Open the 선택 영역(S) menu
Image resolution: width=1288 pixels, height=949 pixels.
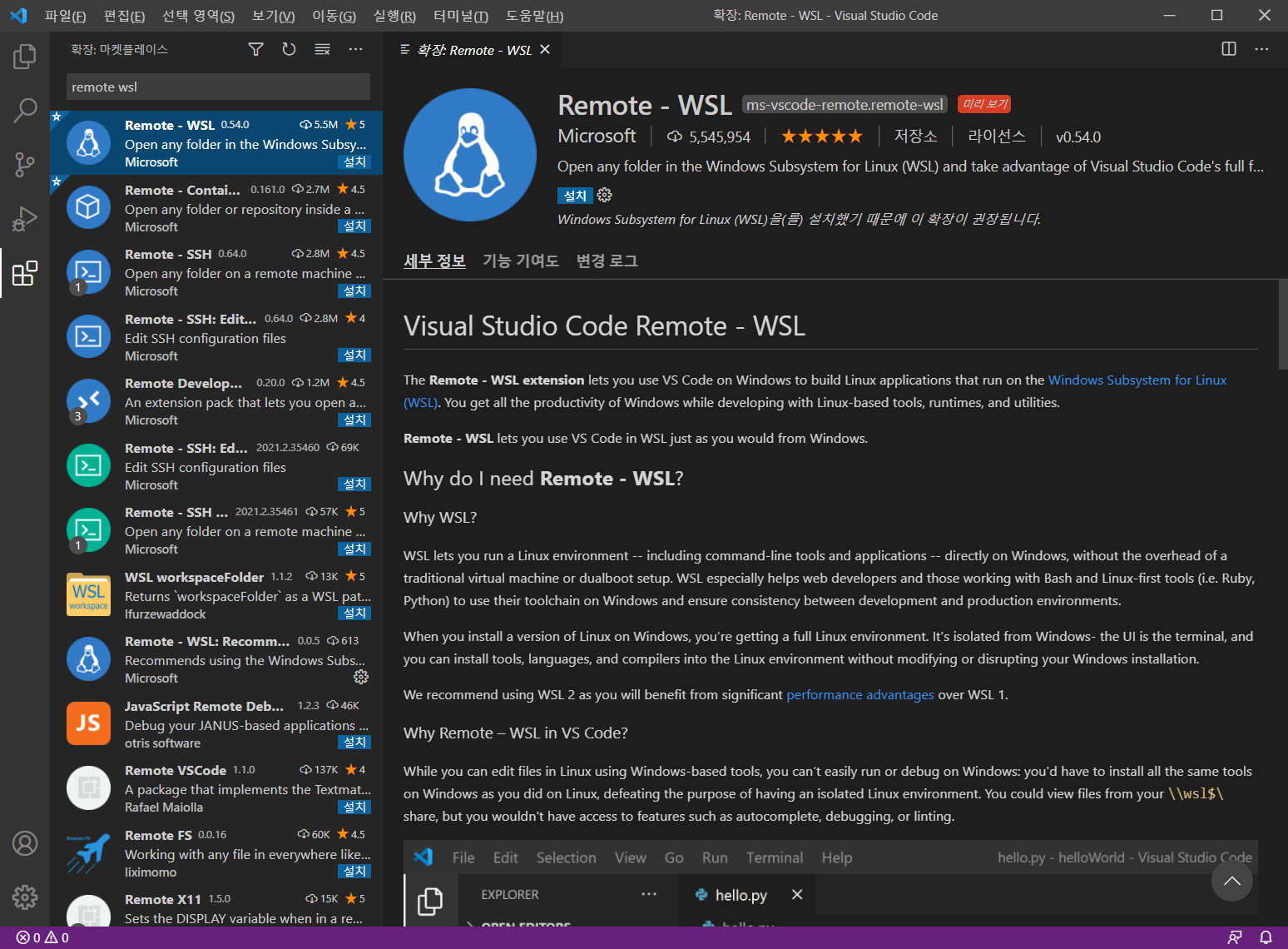198,16
